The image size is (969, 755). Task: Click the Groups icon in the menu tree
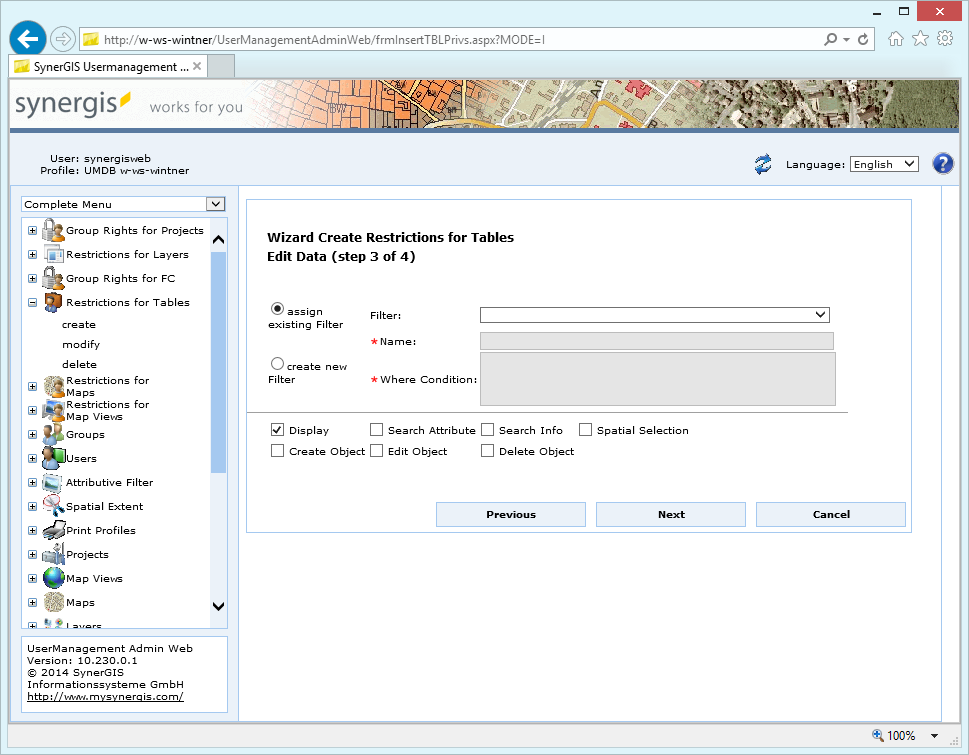(50, 434)
